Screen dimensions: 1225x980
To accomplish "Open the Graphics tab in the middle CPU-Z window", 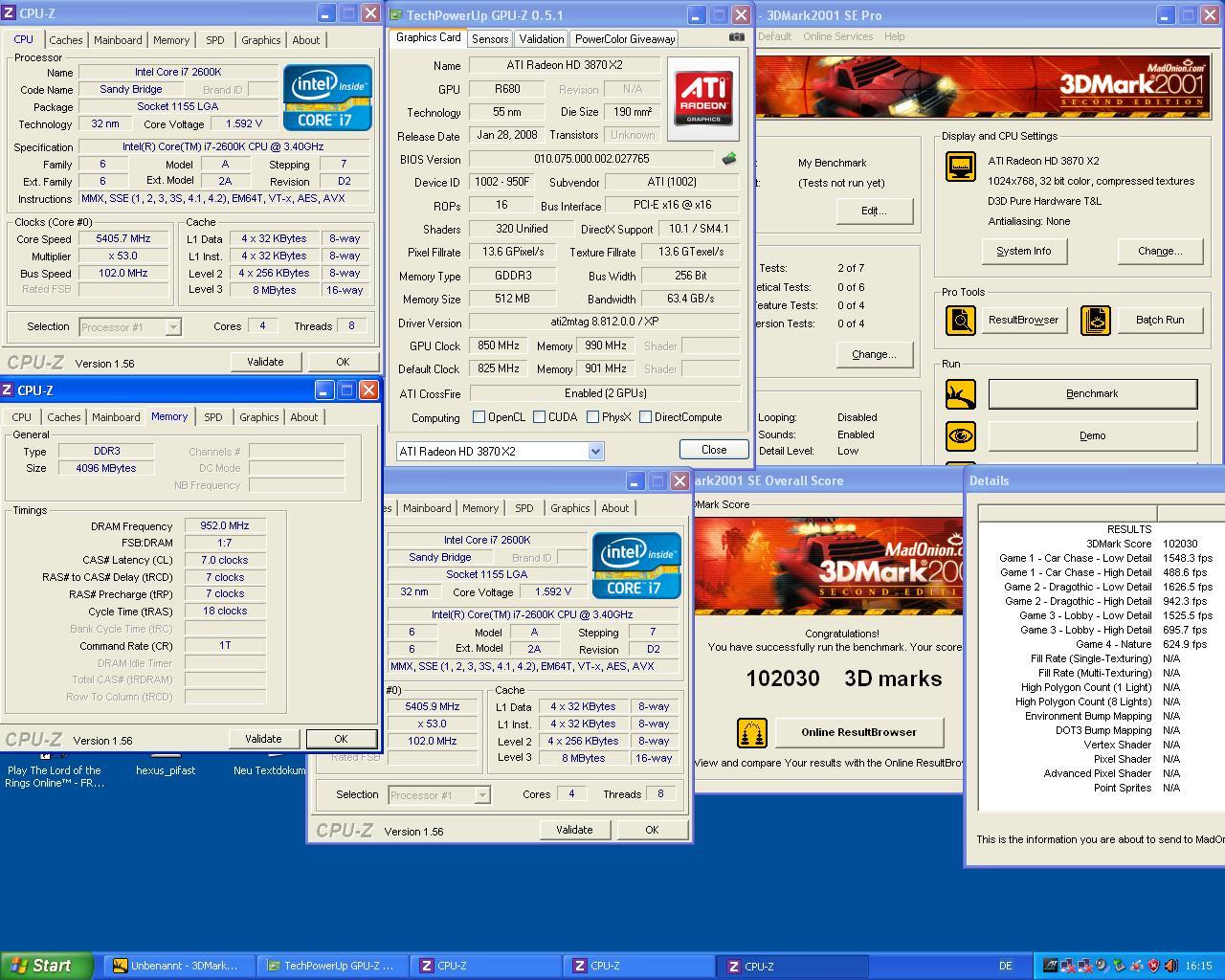I will click(x=569, y=508).
